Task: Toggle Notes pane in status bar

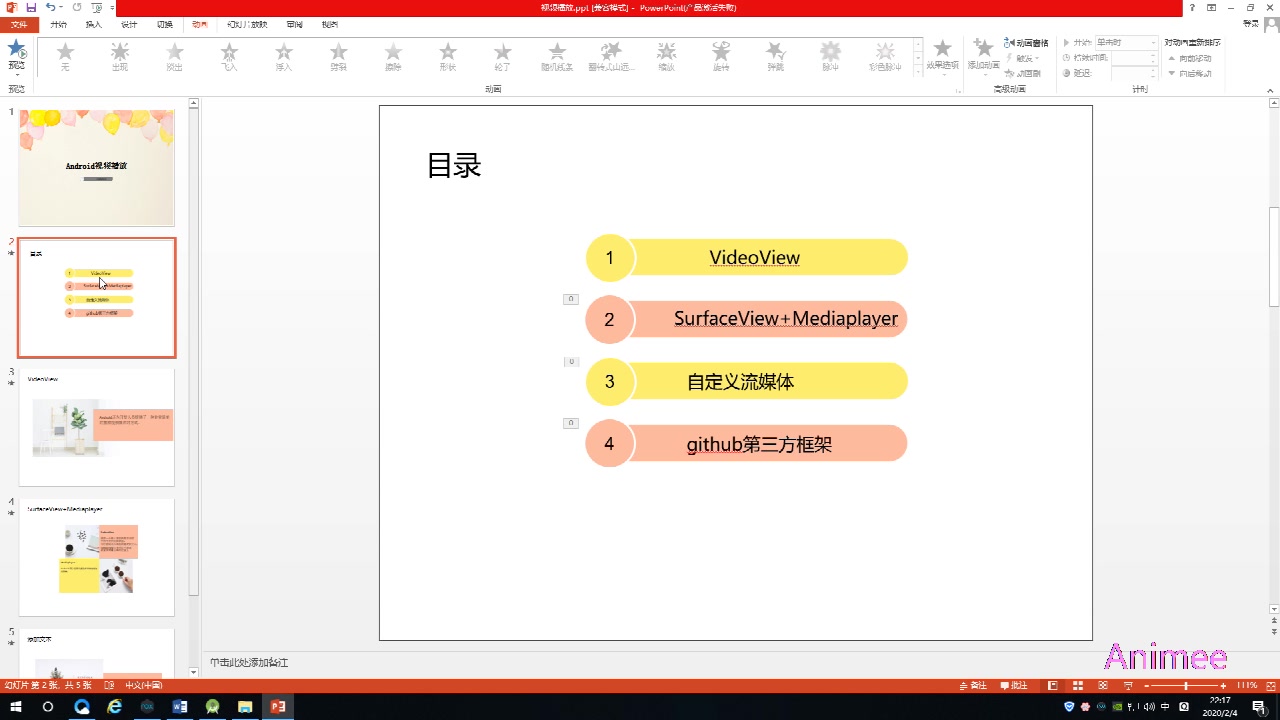Action: pos(973,685)
